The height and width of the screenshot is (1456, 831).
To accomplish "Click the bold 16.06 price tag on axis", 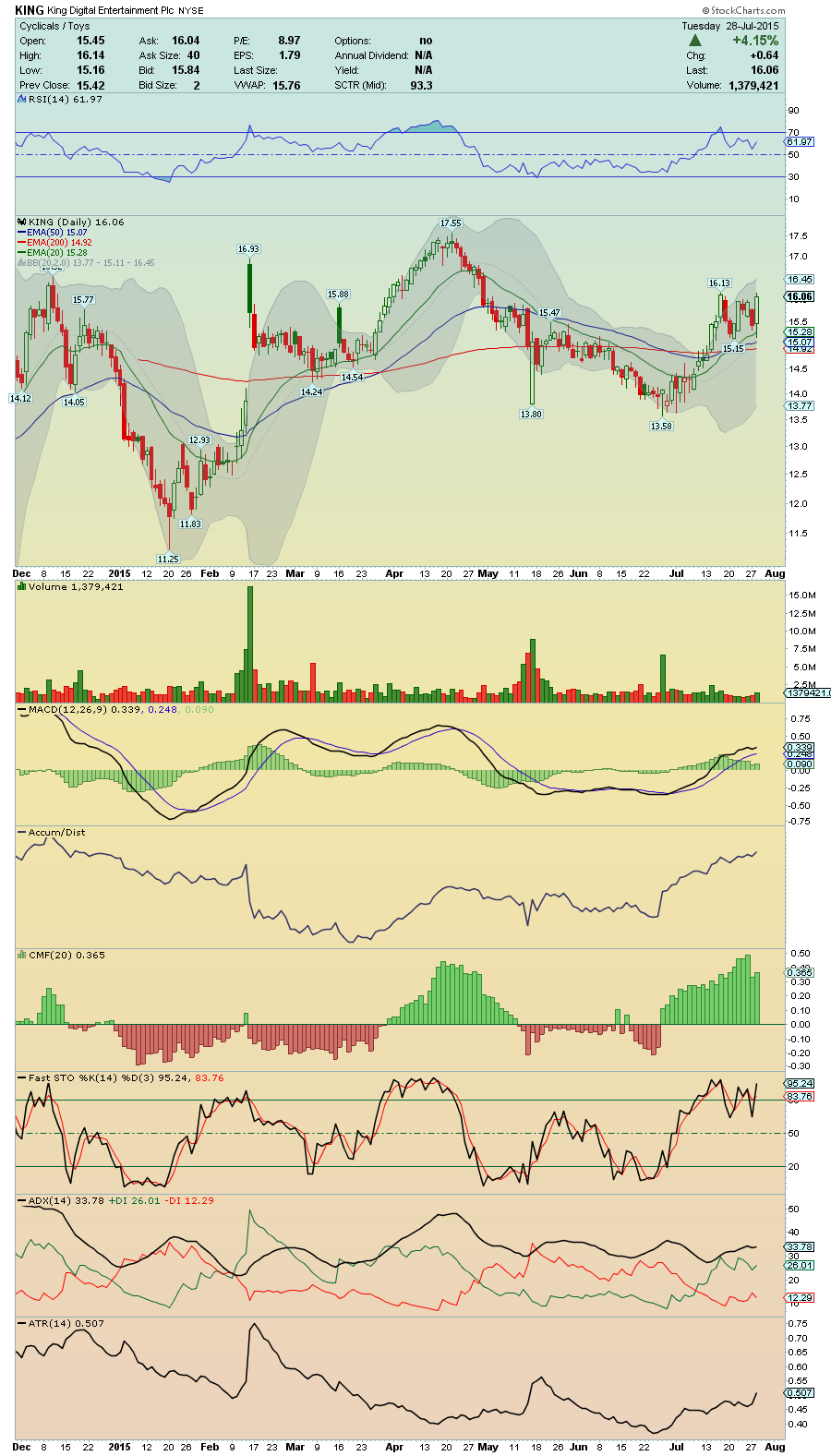I will (800, 296).
